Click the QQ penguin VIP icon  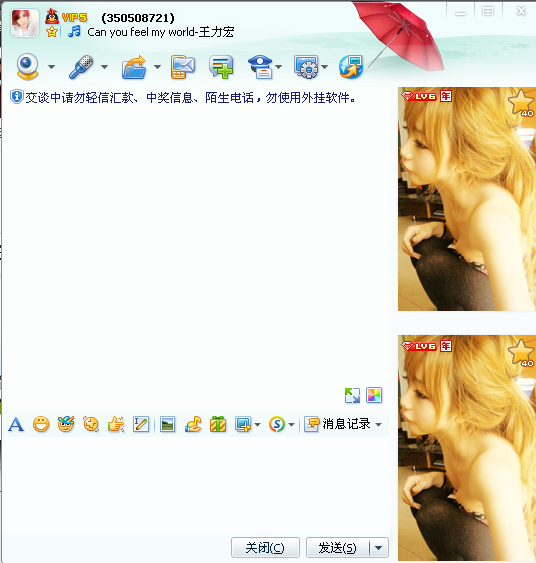pos(52,16)
